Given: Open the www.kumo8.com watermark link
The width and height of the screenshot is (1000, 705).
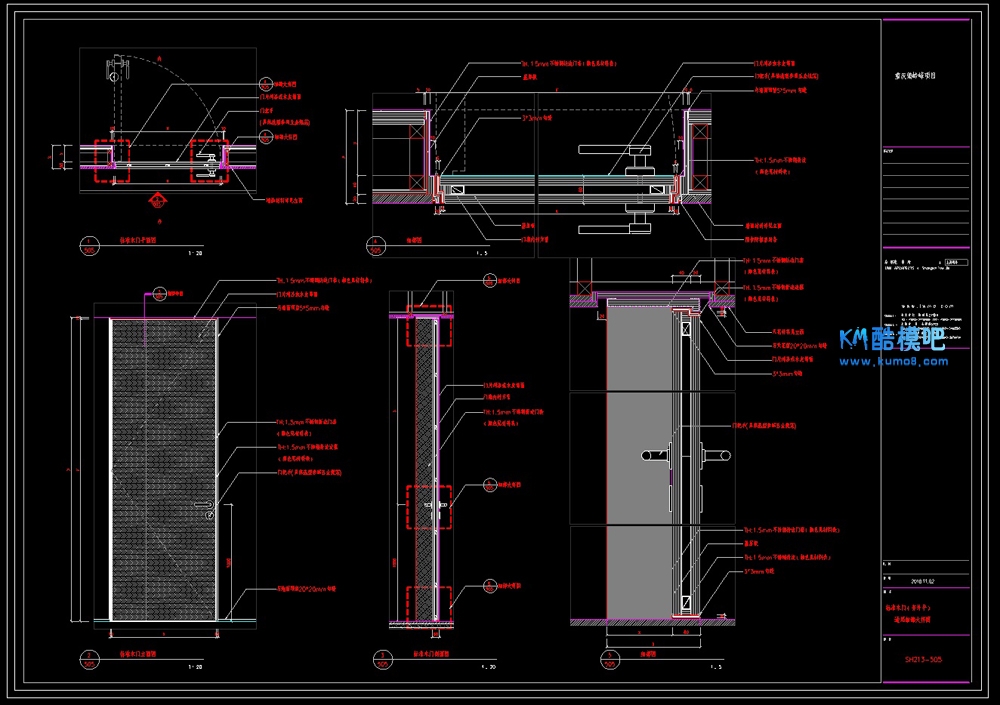Looking at the screenshot, I should point(895,361).
